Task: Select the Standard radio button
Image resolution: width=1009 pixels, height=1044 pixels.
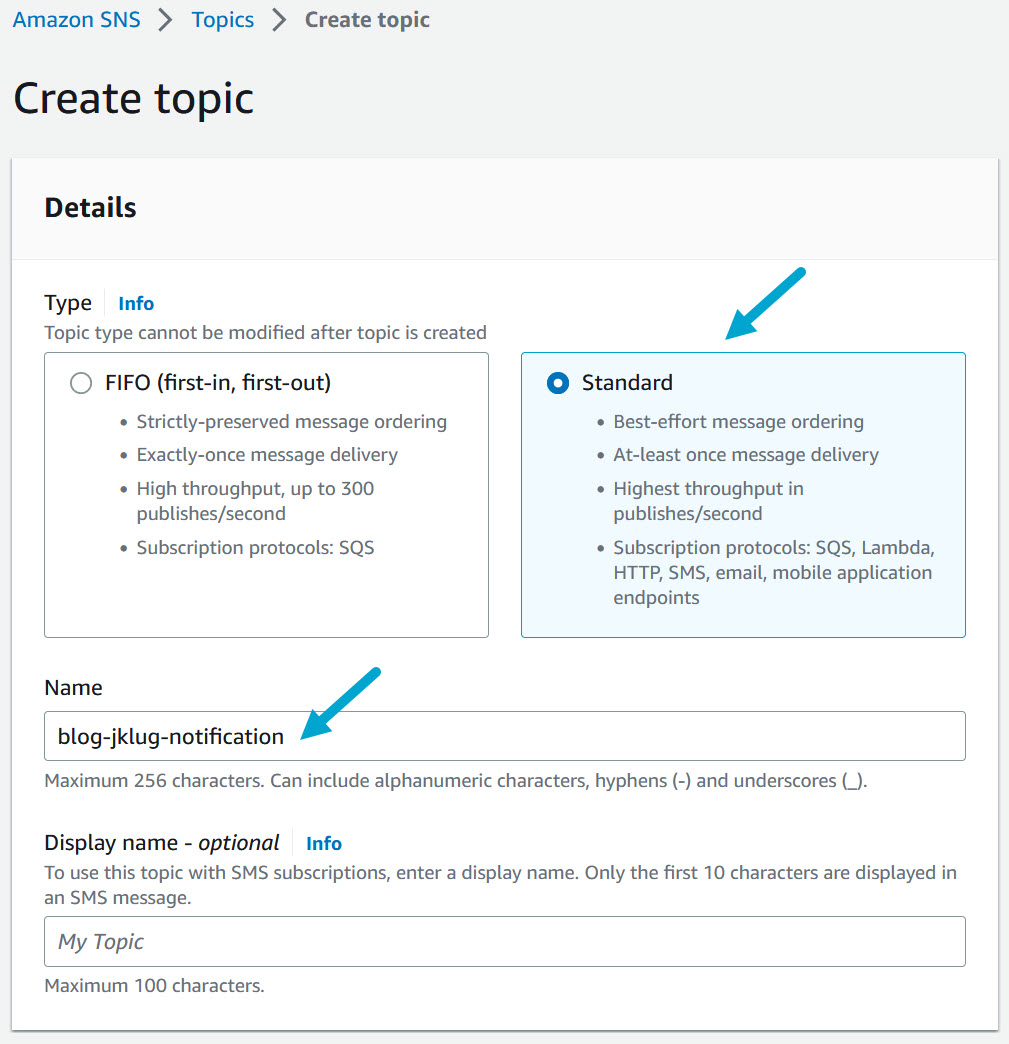Action: click(x=558, y=383)
